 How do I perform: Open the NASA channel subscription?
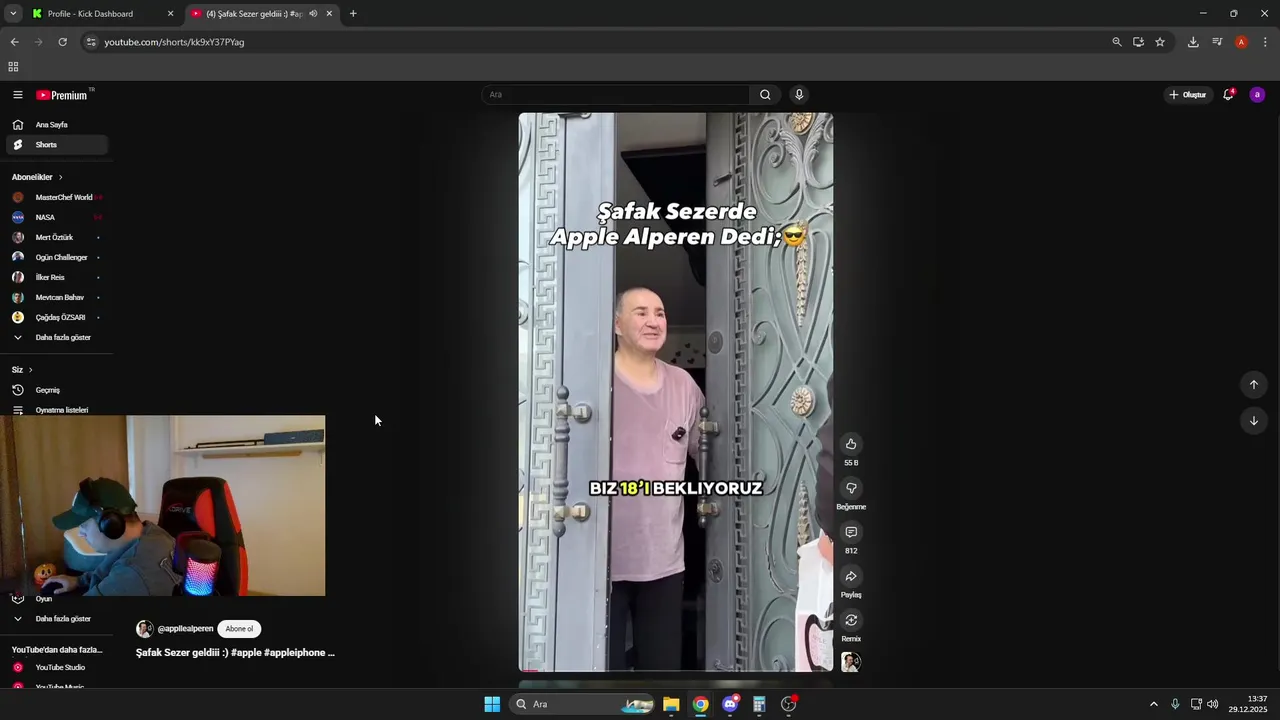tap(56, 217)
